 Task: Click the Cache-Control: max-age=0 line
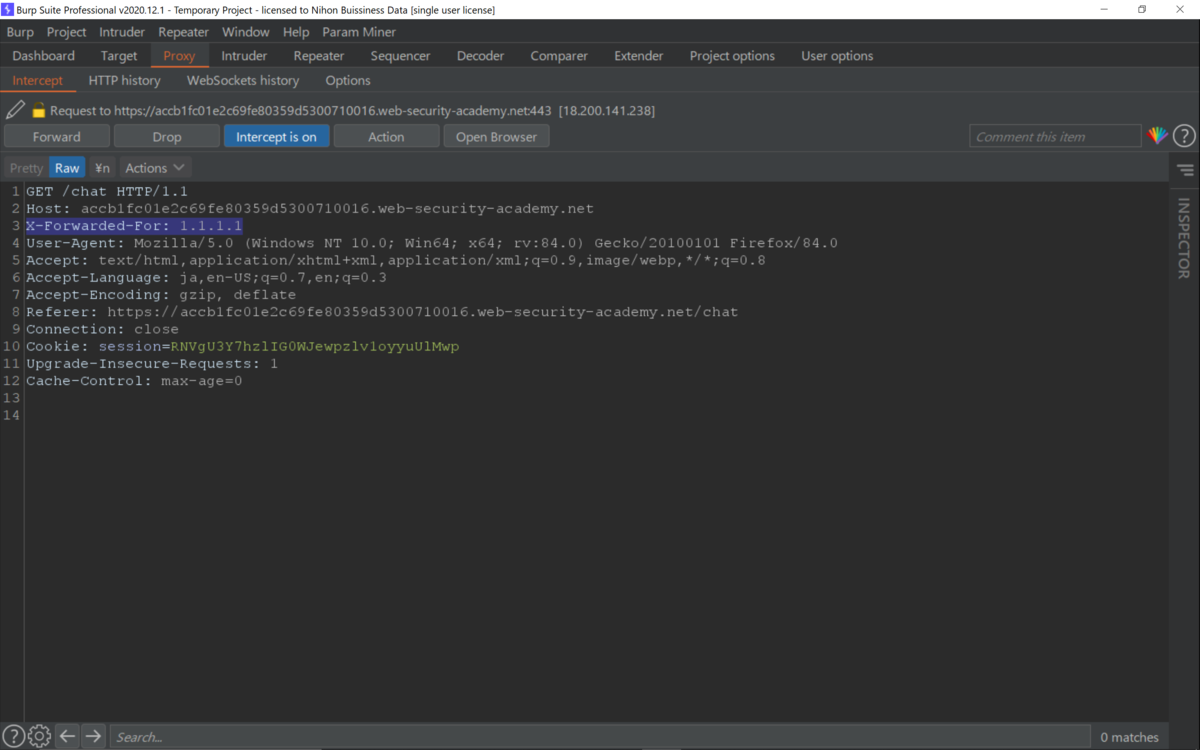[x=134, y=381]
